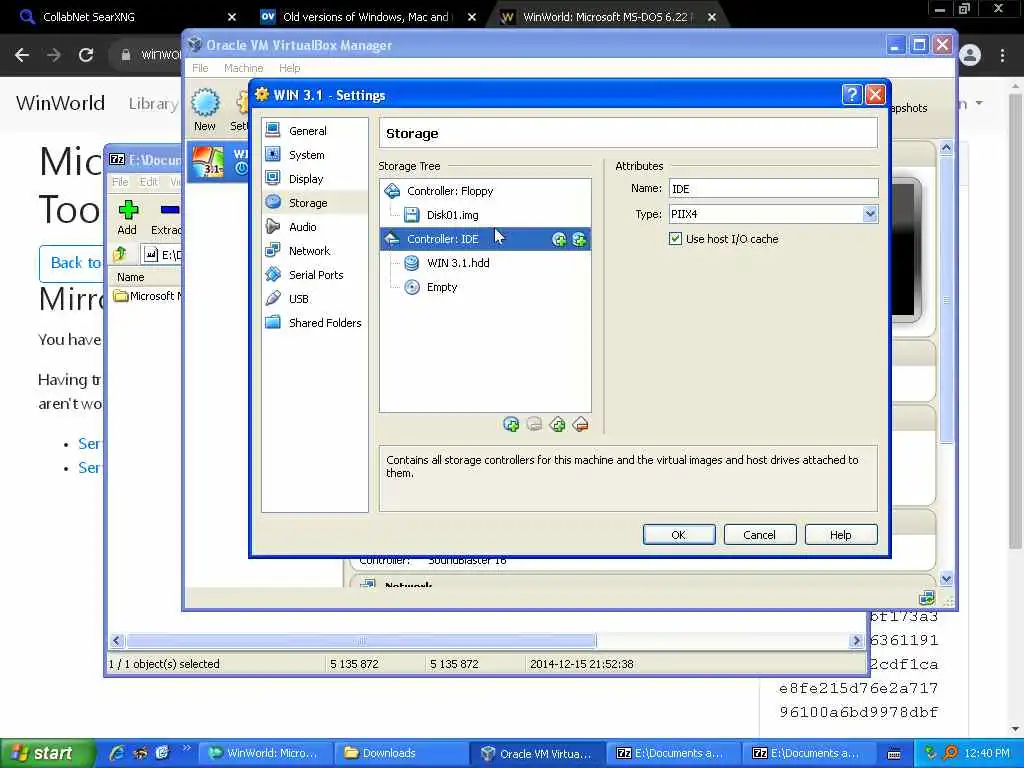Select WIN 3.1 VM icon in VirtualBox list
This screenshot has width=1024, height=768.
click(208, 161)
